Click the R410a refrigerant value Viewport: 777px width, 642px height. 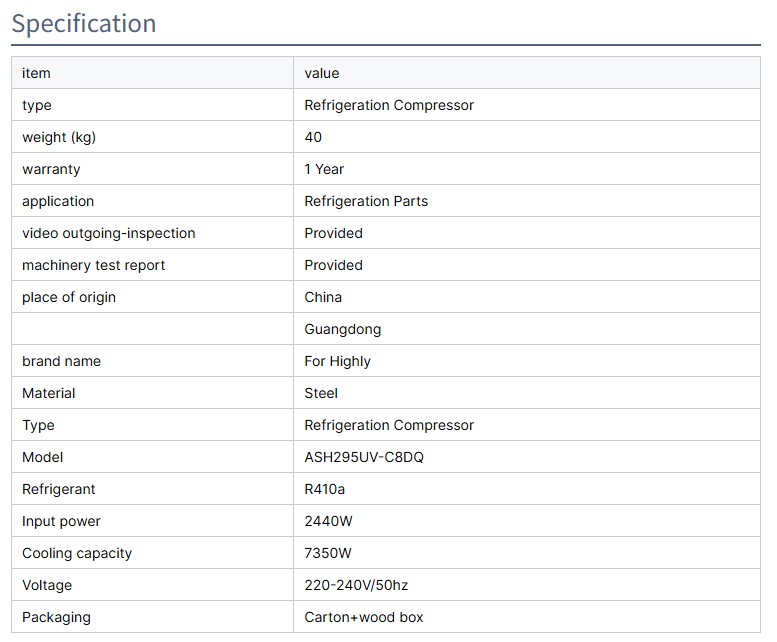(x=325, y=489)
